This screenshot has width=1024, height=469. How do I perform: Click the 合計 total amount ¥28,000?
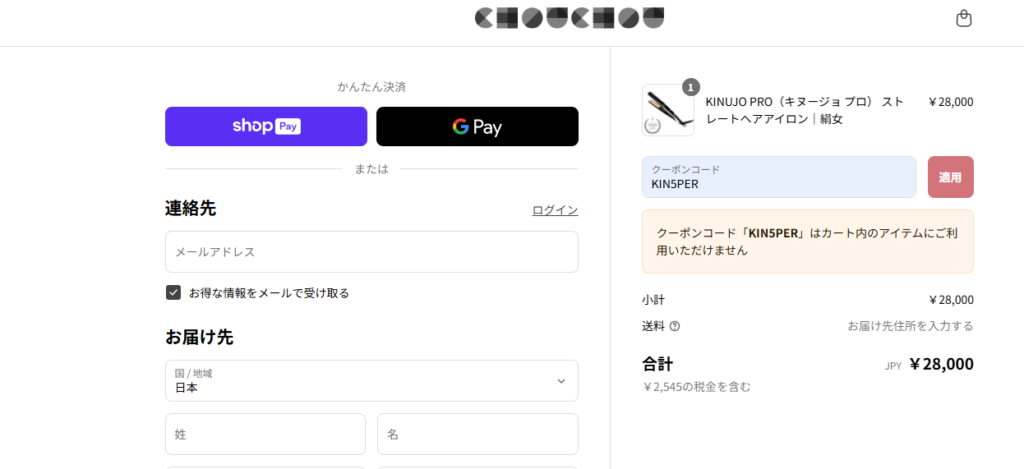point(941,364)
